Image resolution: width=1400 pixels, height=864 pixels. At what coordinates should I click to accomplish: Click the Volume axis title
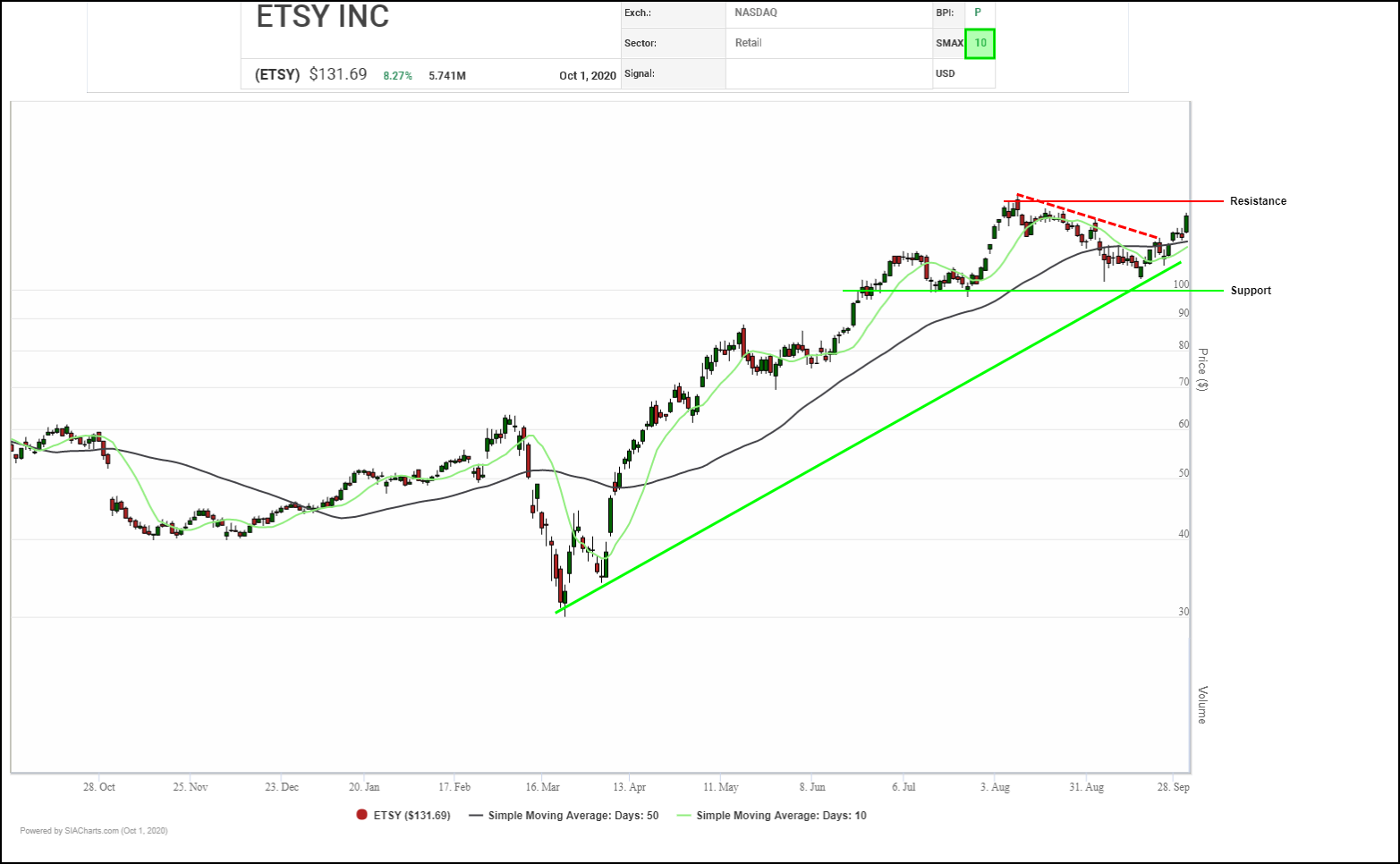[x=1202, y=705]
